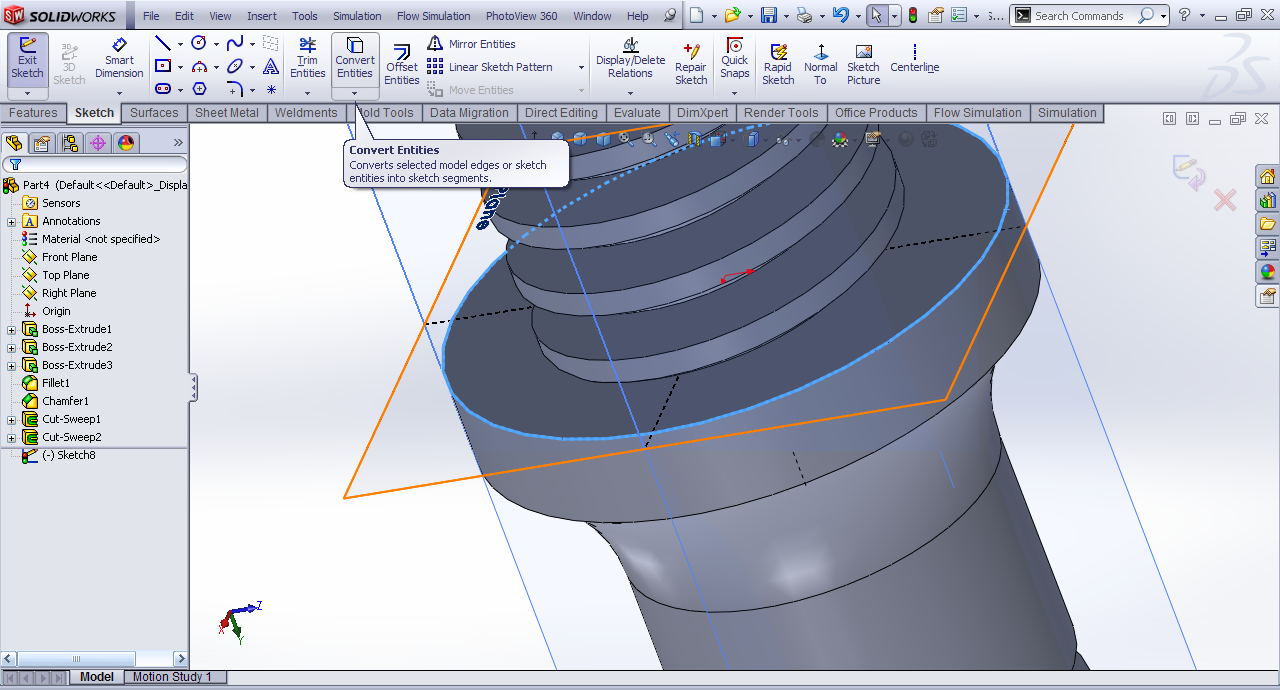Expand the Cut-Sweep2 tree node
The image size is (1280, 690).
[12, 438]
